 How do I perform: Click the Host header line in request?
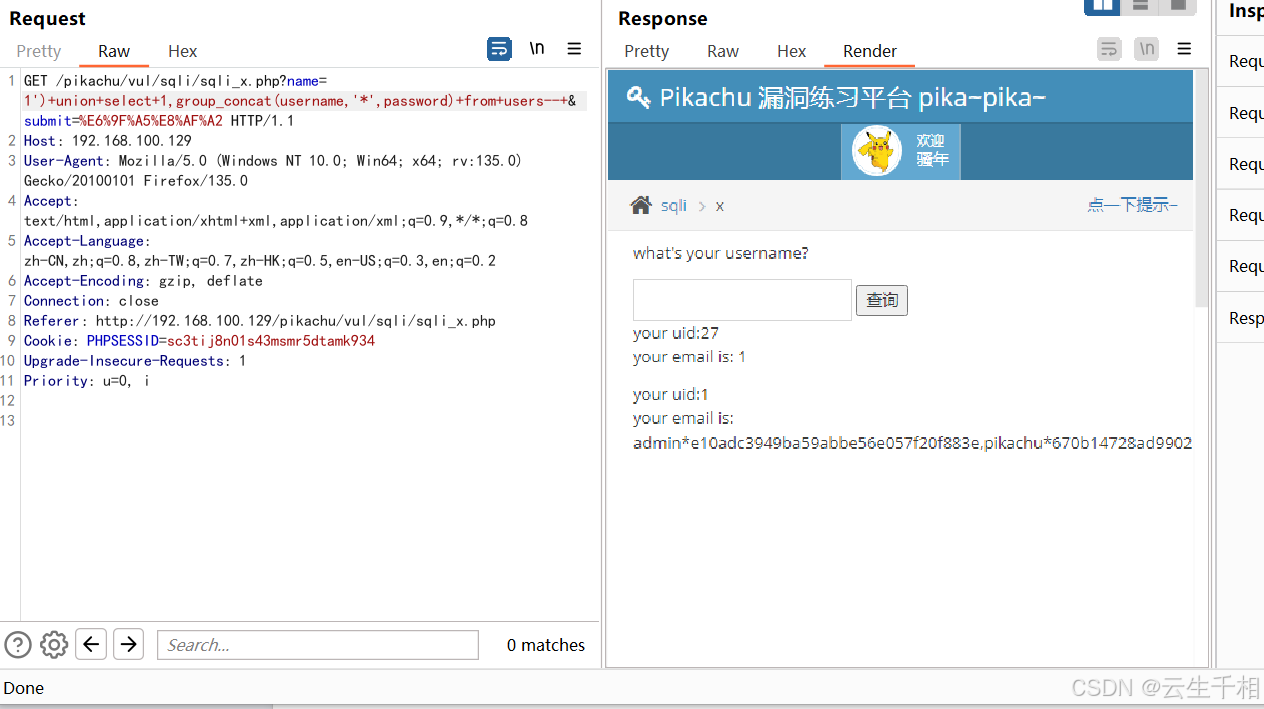[108, 141]
